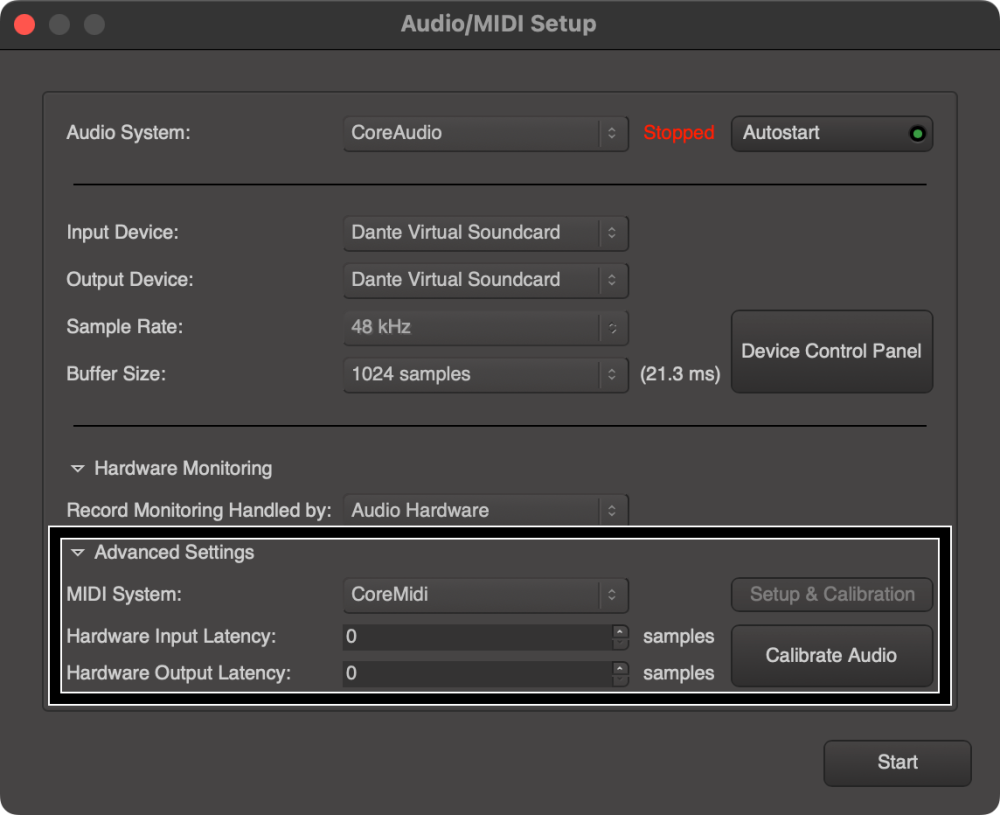Click the Calibrate Audio button

point(832,655)
